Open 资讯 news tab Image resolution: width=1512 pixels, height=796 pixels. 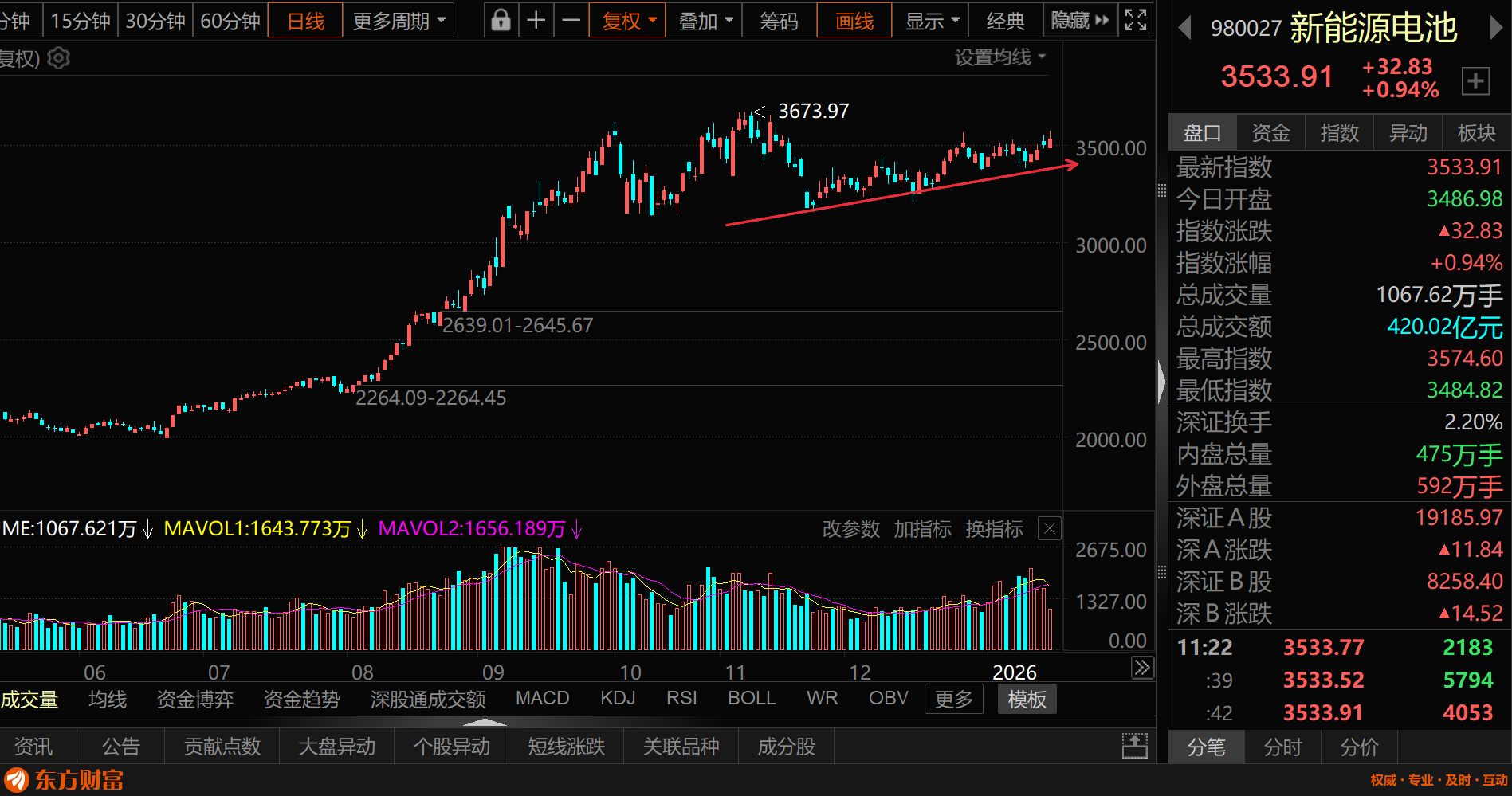point(33,747)
